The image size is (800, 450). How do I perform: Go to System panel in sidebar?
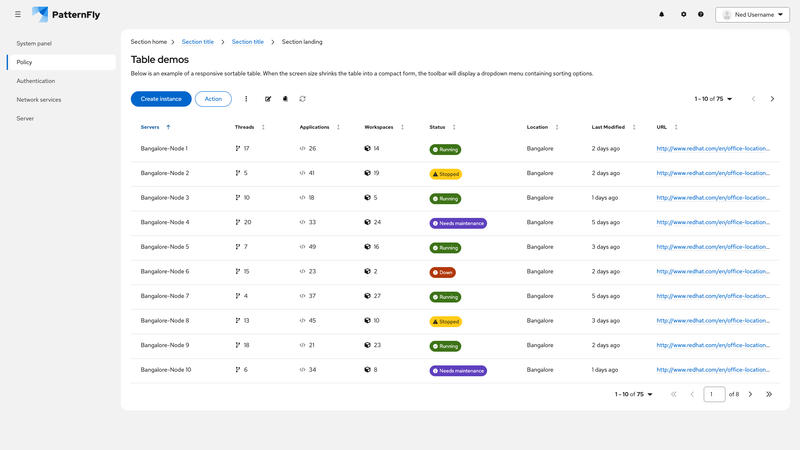pos(34,43)
